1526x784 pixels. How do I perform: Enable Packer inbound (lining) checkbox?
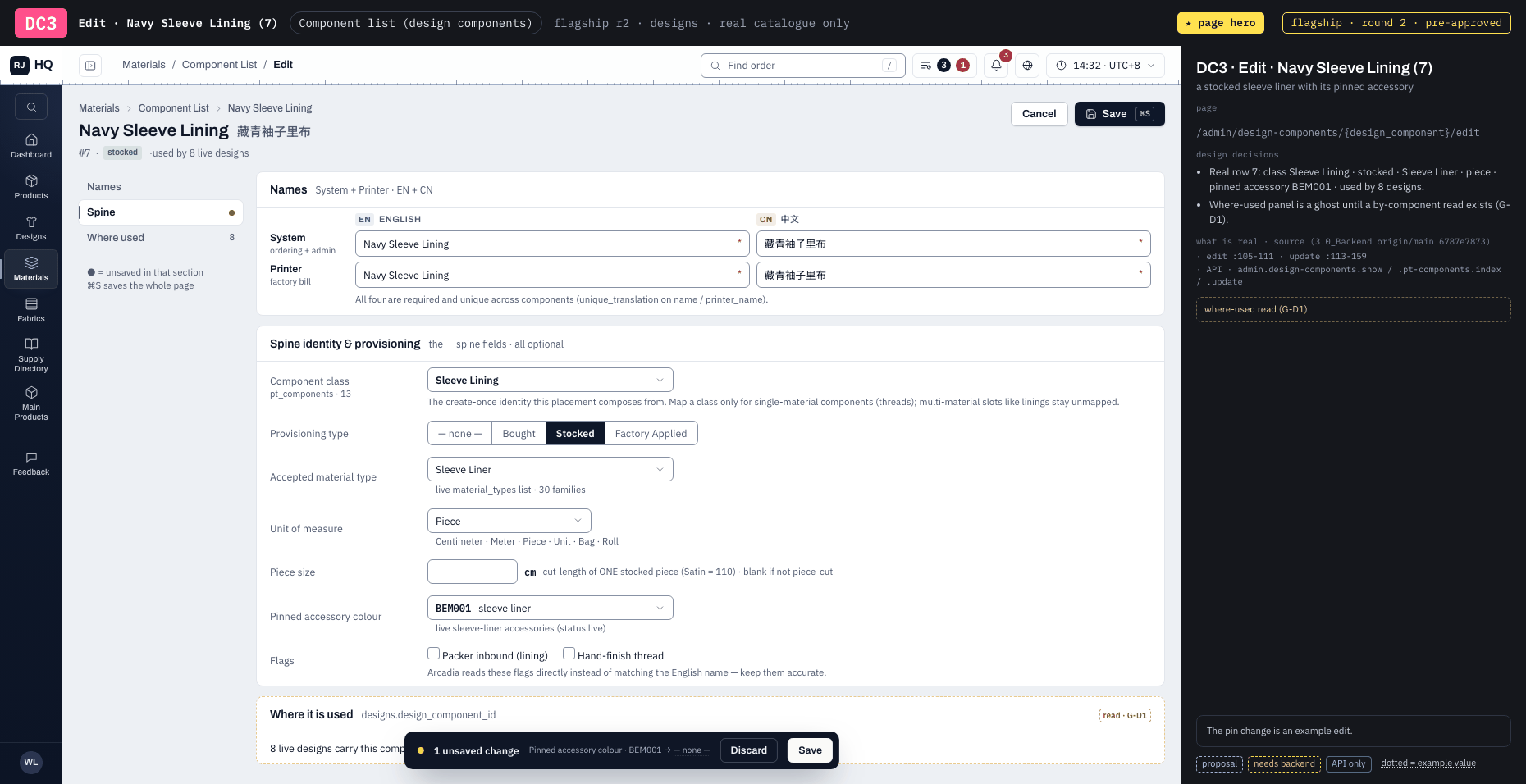(433, 654)
